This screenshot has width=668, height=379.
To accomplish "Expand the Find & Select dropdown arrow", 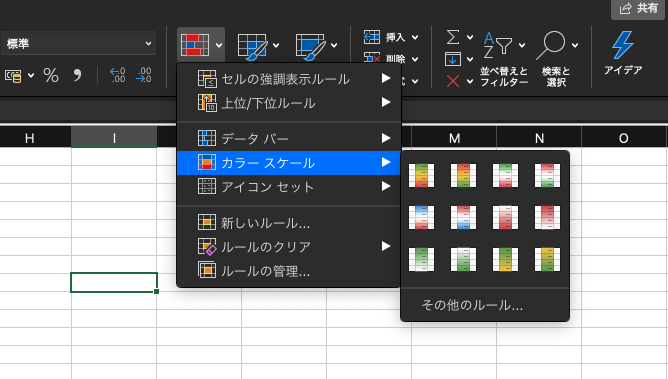I will tap(575, 45).
